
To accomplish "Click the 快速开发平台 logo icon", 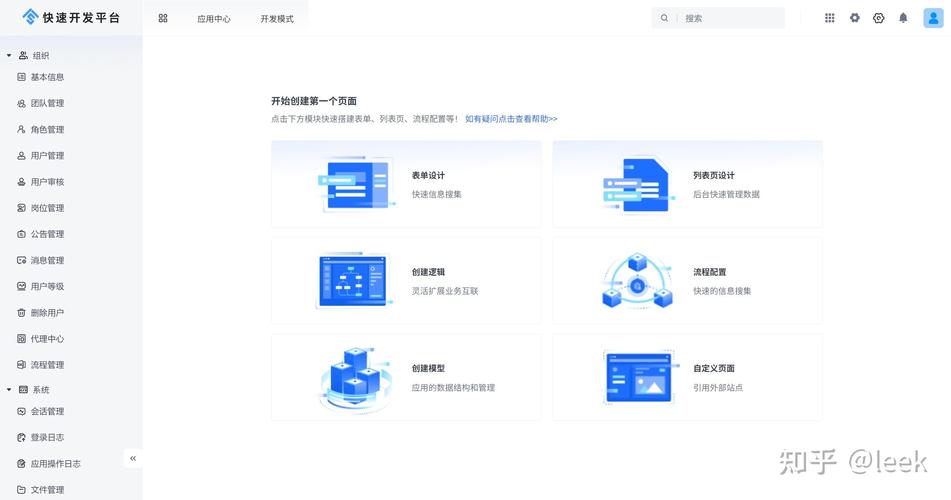I will [x=30, y=17].
